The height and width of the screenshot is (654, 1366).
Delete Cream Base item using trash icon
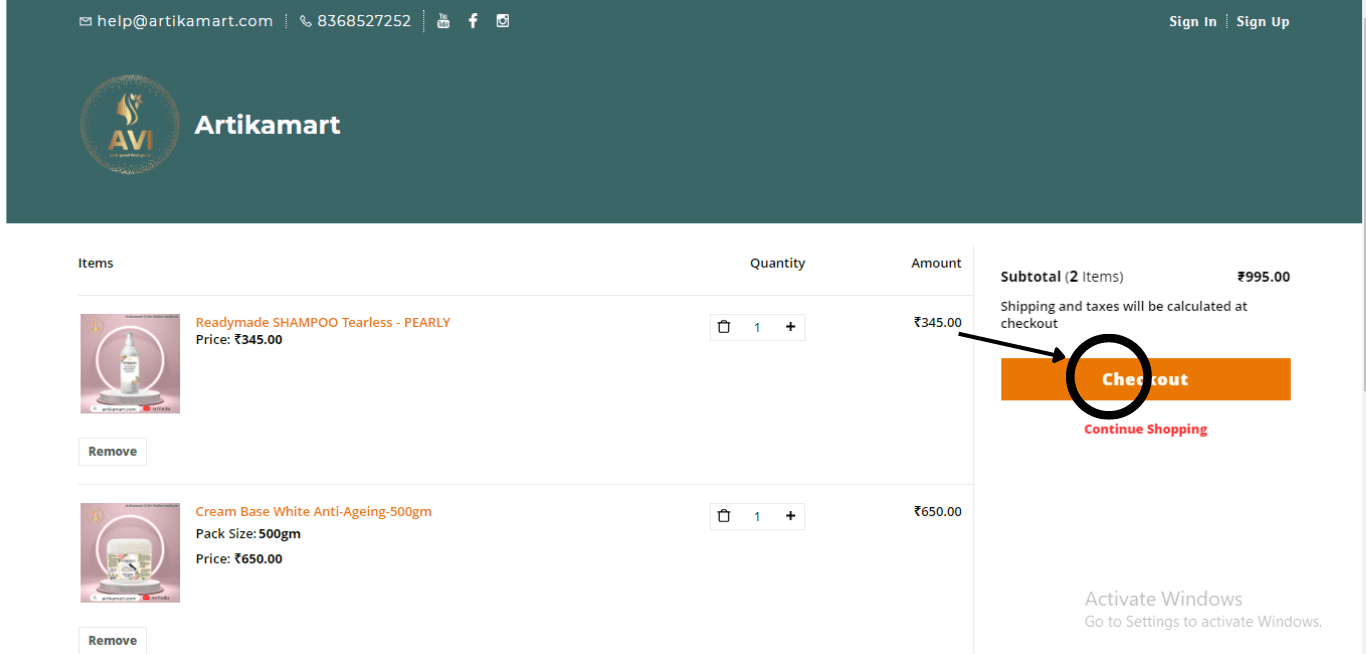pos(725,516)
